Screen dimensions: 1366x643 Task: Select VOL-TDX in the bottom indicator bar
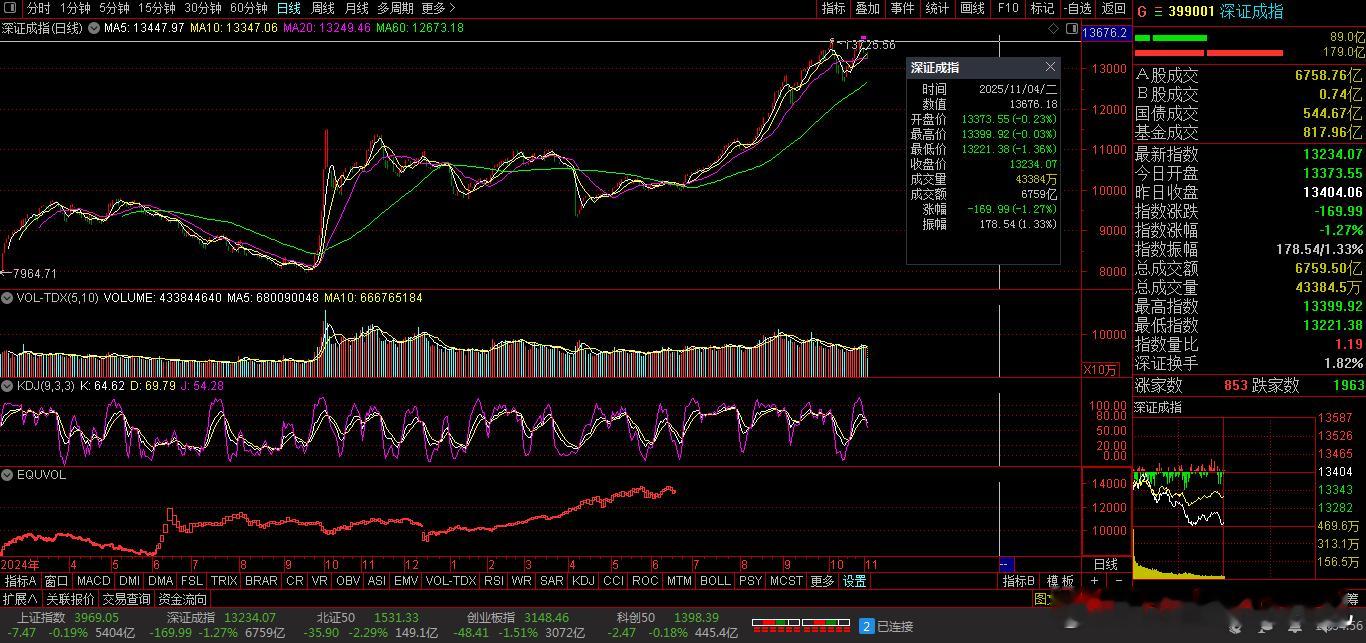[x=451, y=581]
